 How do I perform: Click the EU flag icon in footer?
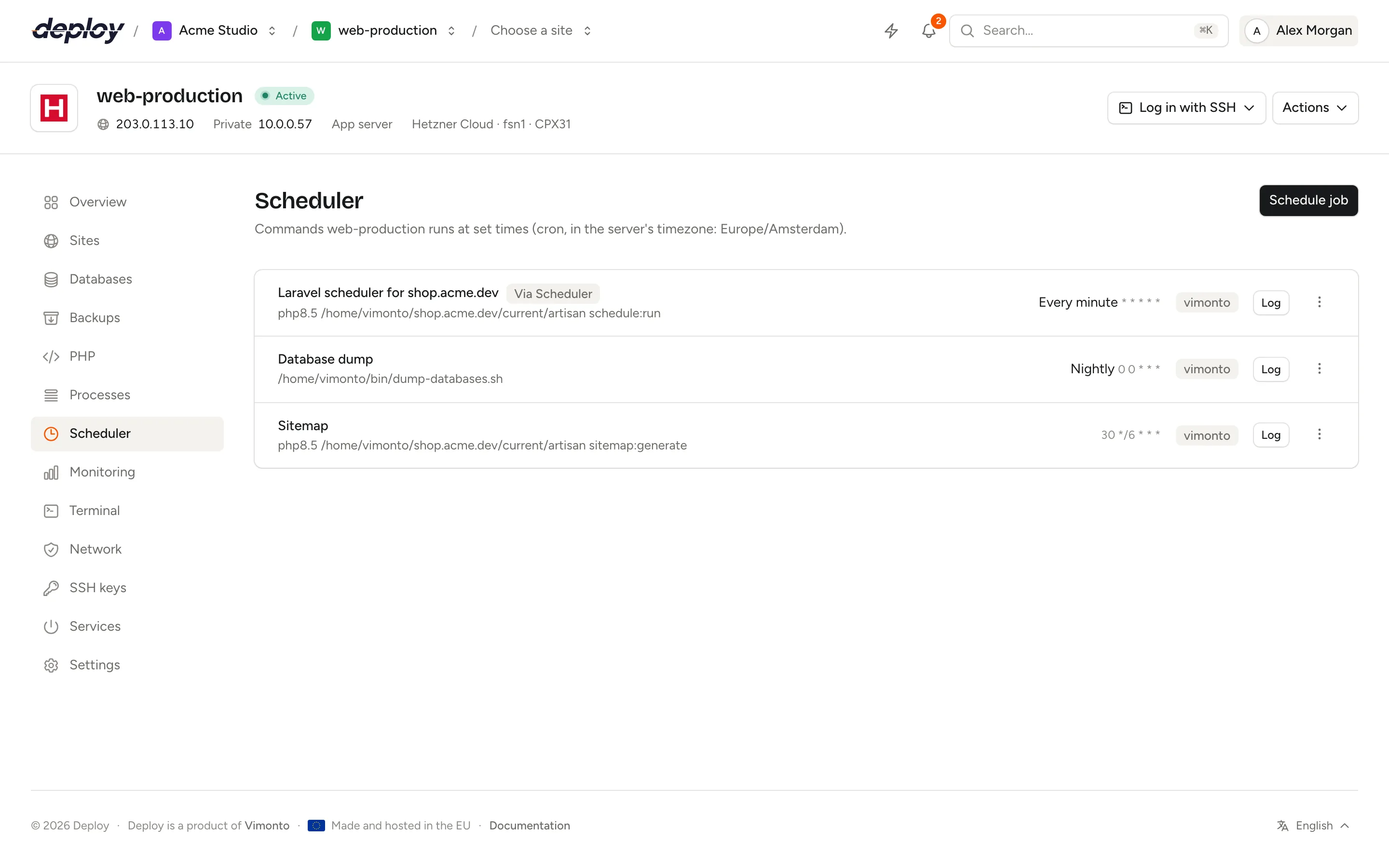coord(316,826)
